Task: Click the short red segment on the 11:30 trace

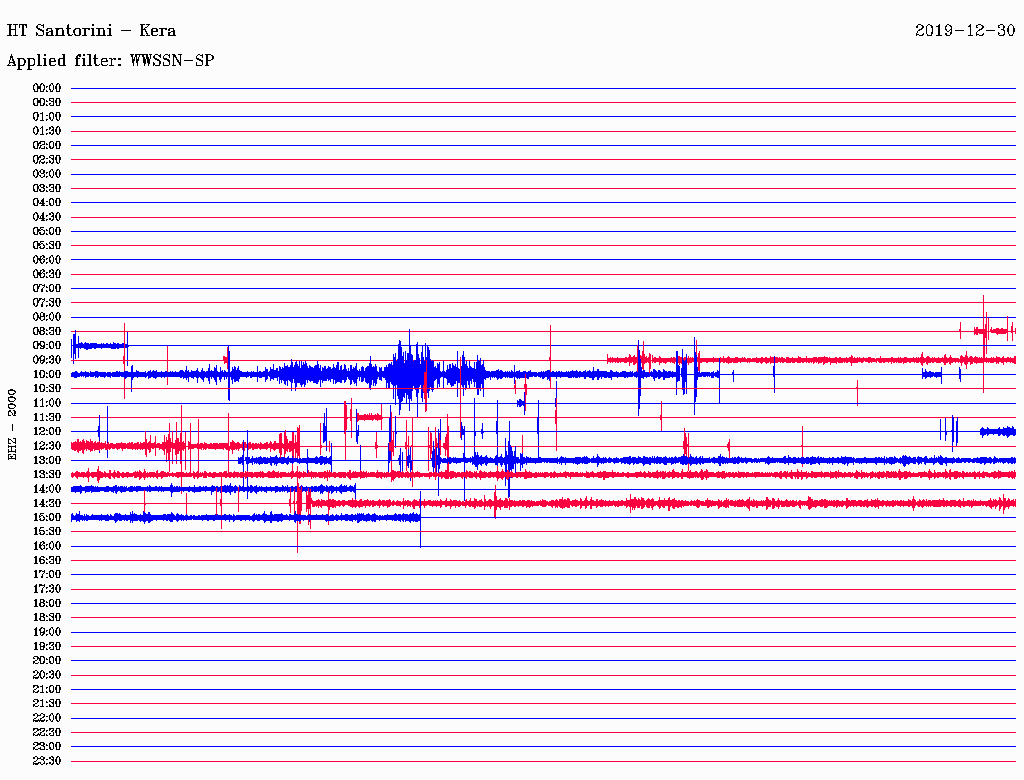Action: pos(369,417)
